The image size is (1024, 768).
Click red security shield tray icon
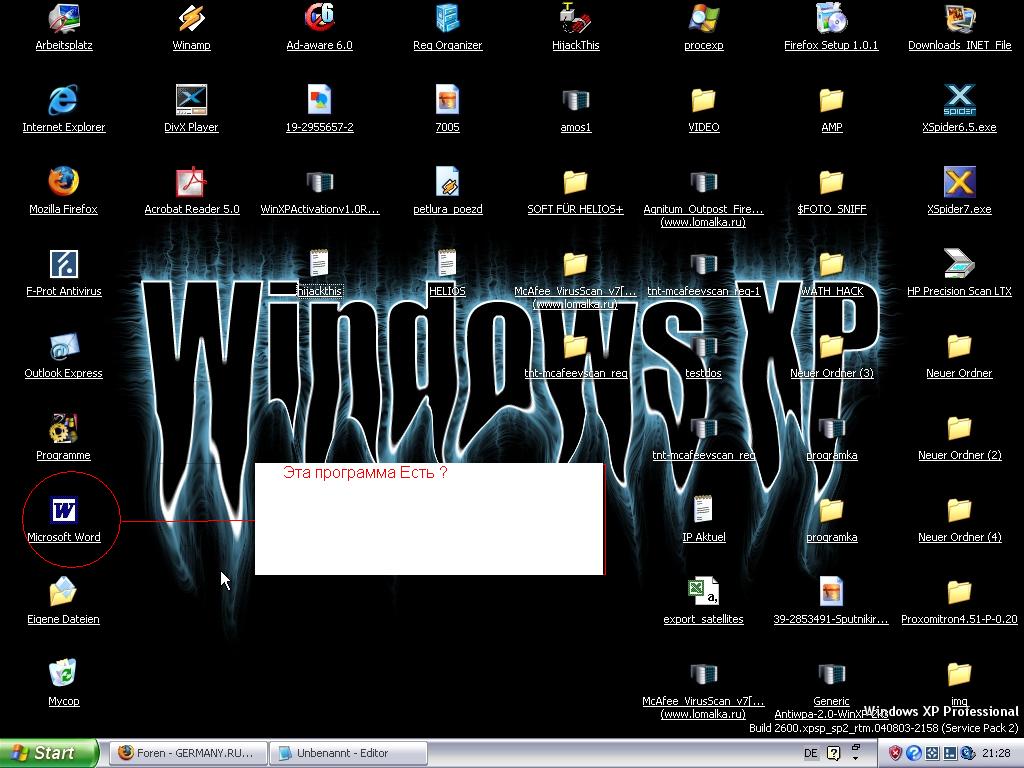click(895, 754)
